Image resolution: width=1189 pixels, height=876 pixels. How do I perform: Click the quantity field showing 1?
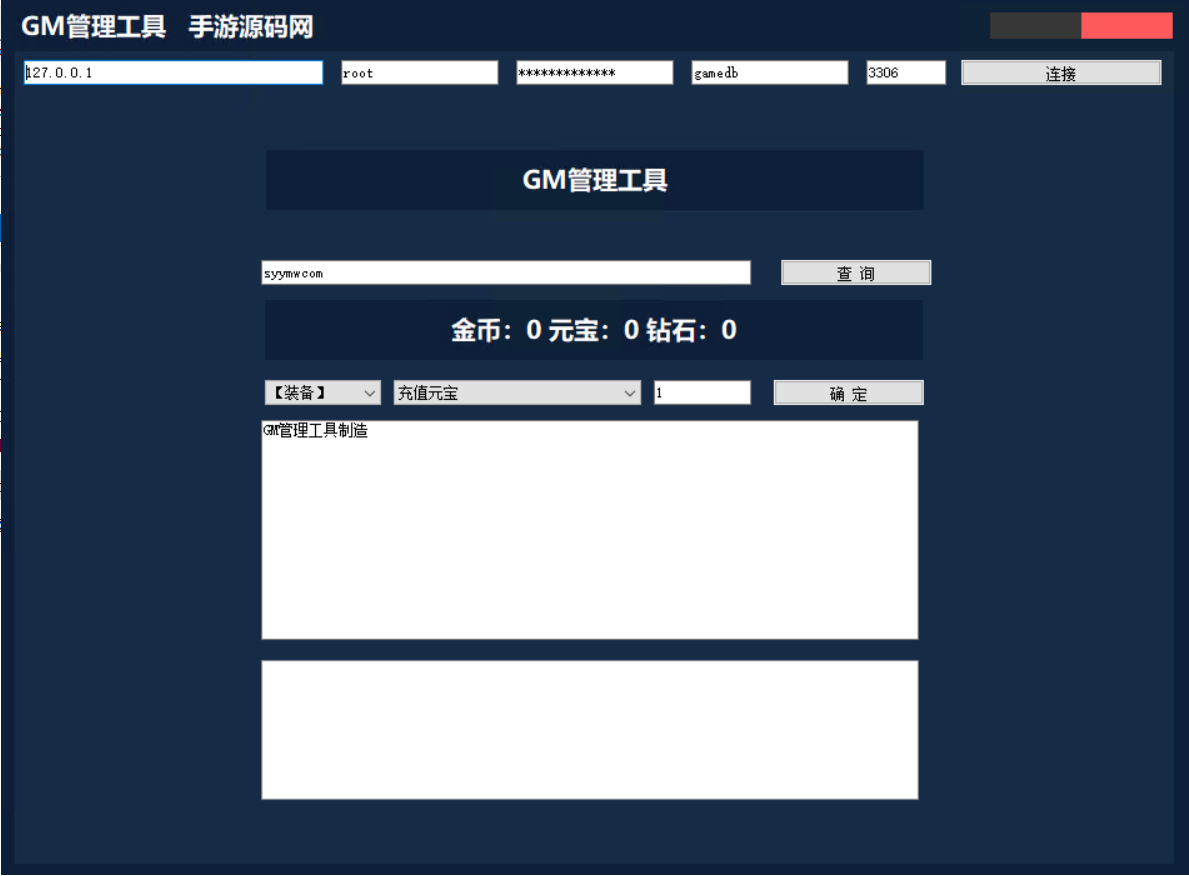[x=702, y=392]
